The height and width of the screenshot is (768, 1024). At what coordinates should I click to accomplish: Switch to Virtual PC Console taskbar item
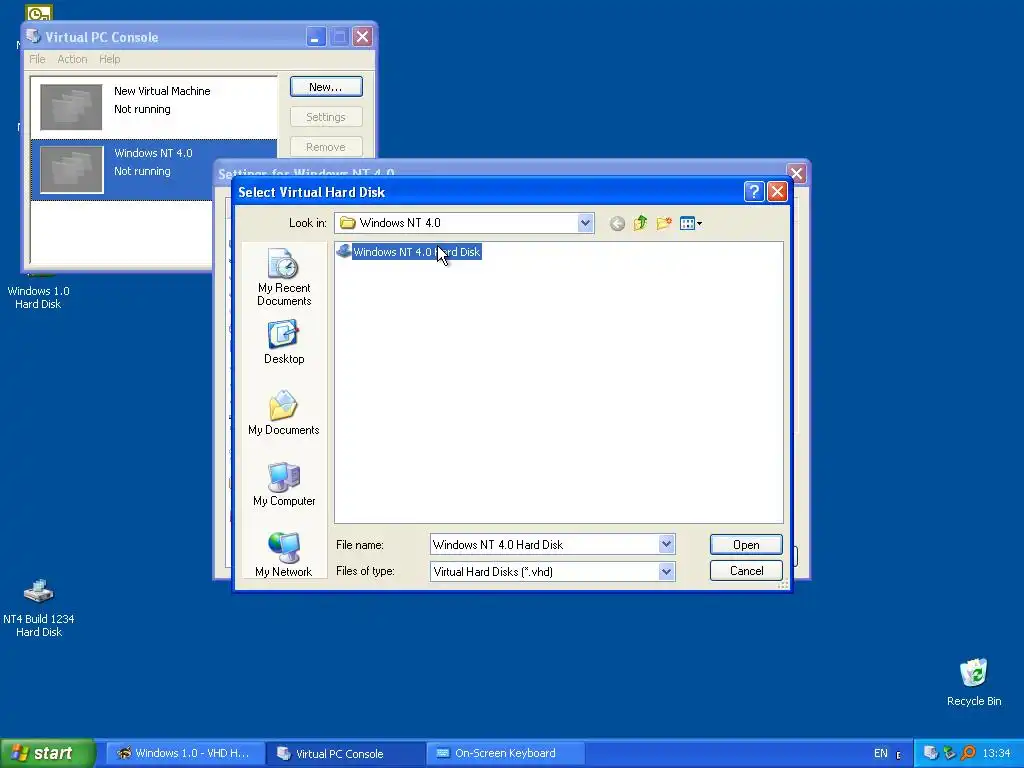point(346,753)
